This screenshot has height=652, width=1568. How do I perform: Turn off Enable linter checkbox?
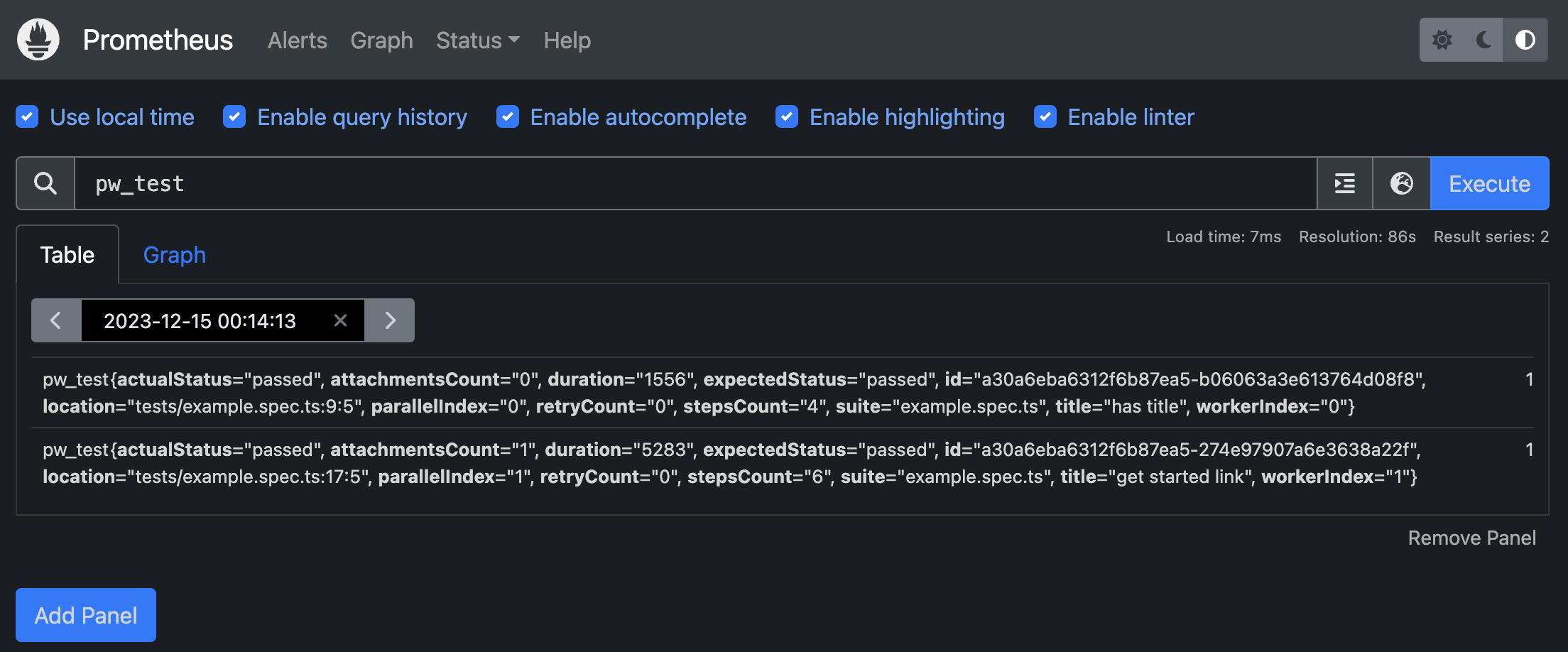(1045, 116)
